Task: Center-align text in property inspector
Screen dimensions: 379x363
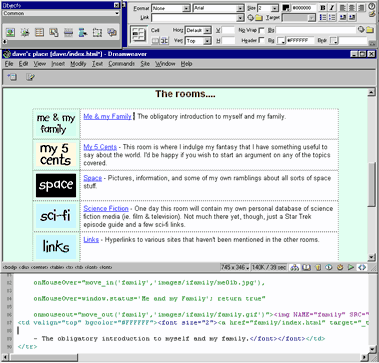Action: [x=352, y=8]
